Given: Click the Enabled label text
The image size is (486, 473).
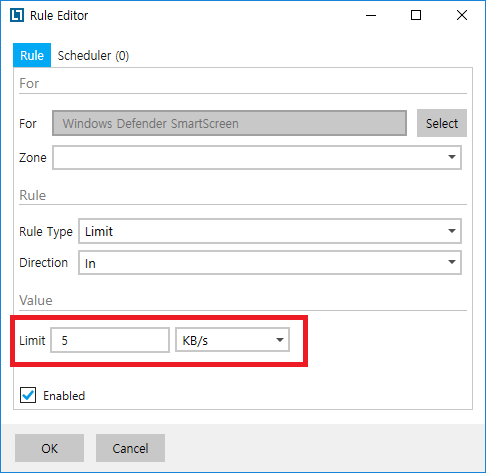Looking at the screenshot, I should pyautogui.click(x=64, y=396).
